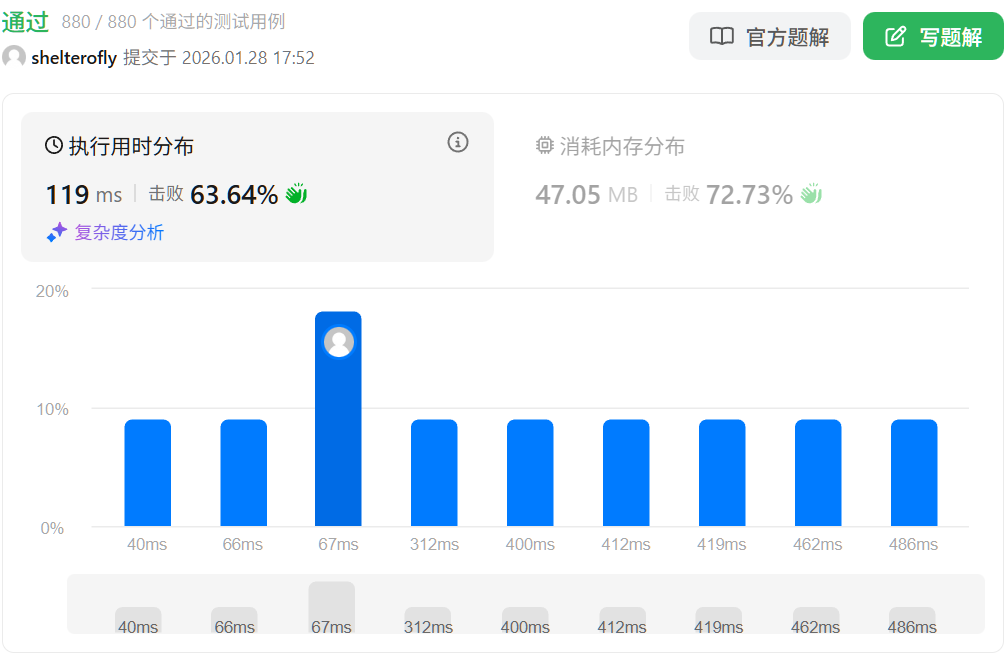Click the clock icon beside 执行用时分布
Image resolution: width=1008 pixels, height=659 pixels.
click(54, 146)
